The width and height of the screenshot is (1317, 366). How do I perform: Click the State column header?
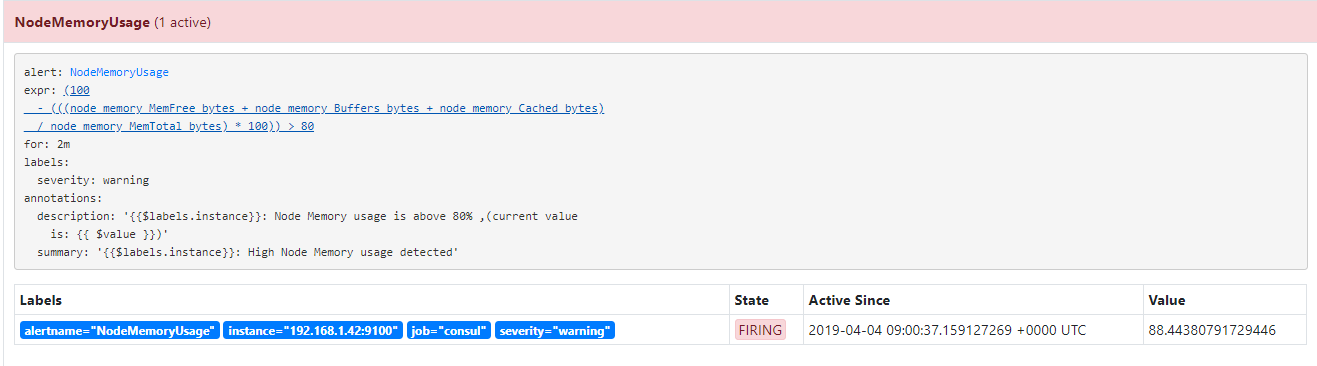(x=751, y=300)
